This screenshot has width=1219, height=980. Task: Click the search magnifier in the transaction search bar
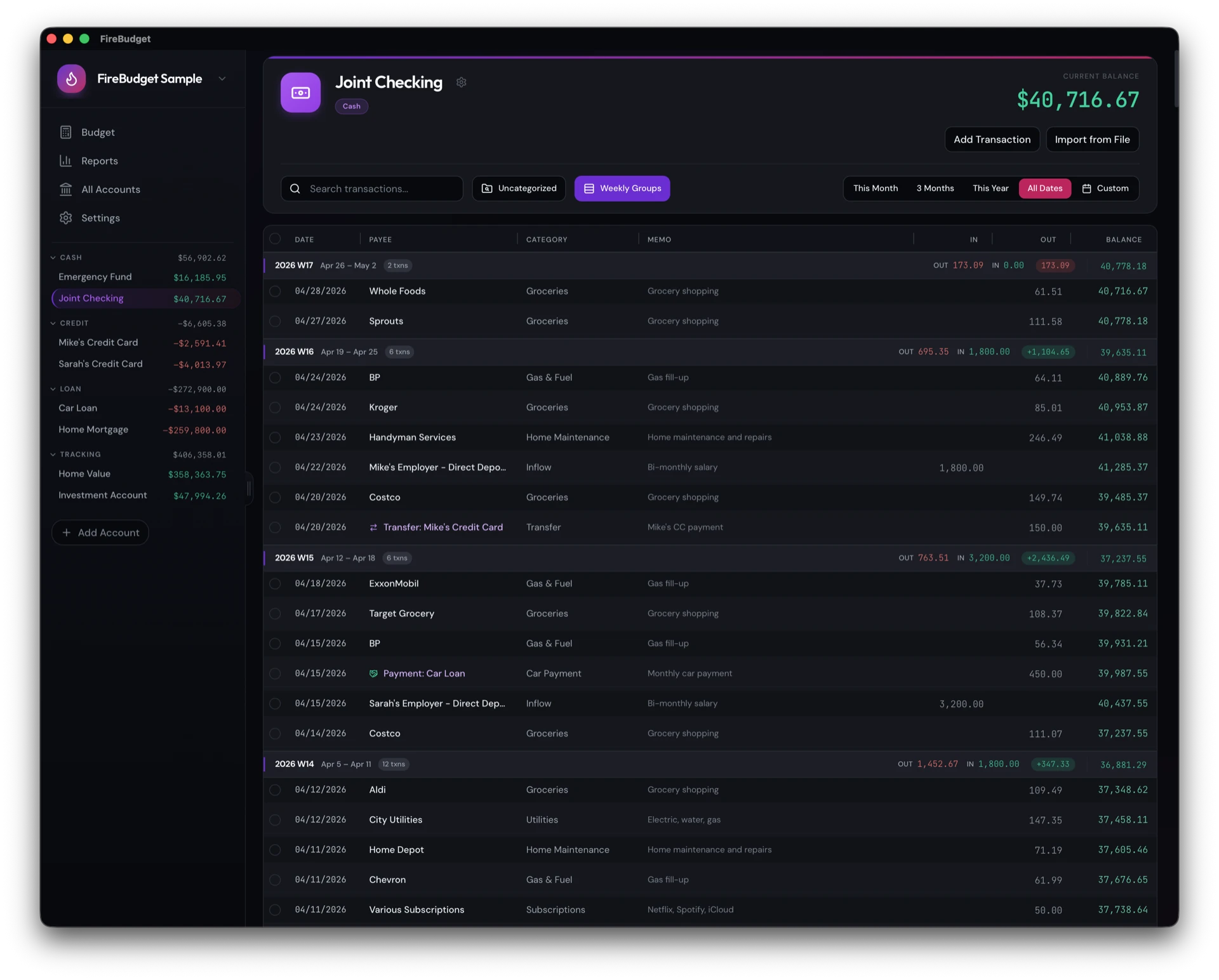point(295,189)
